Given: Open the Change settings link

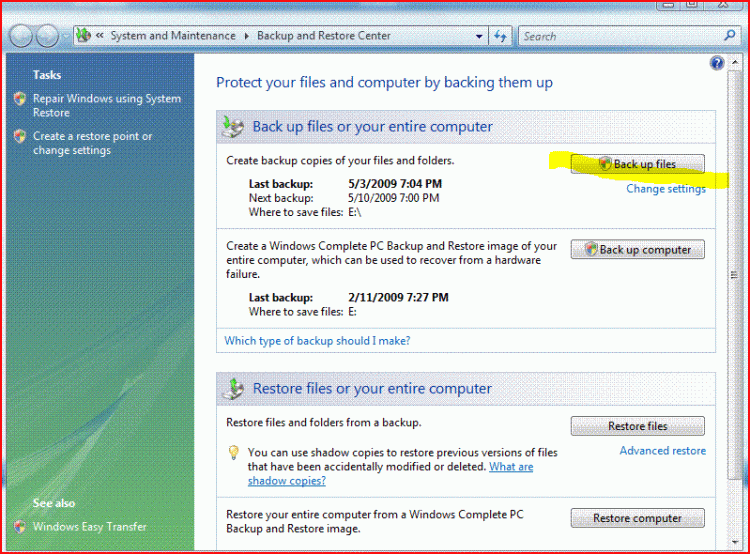Looking at the screenshot, I should [x=666, y=189].
